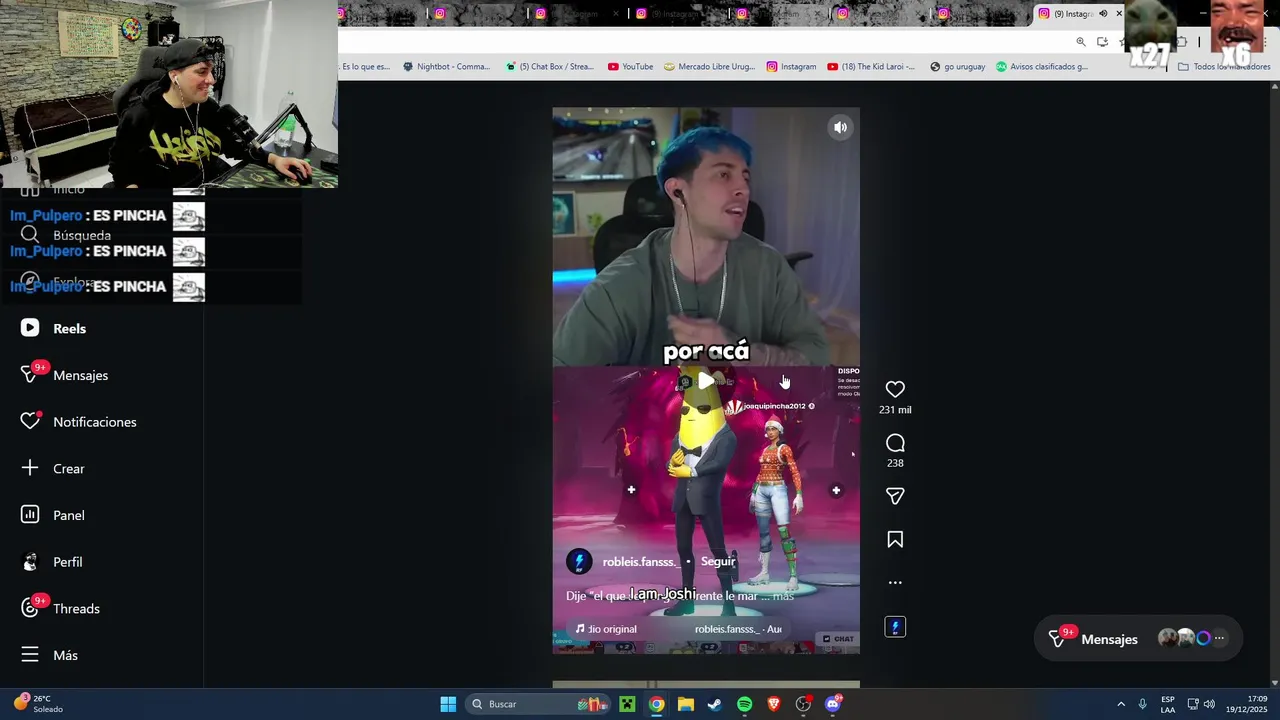Save the reel with bookmark icon
The image size is (1280, 720).
895,540
